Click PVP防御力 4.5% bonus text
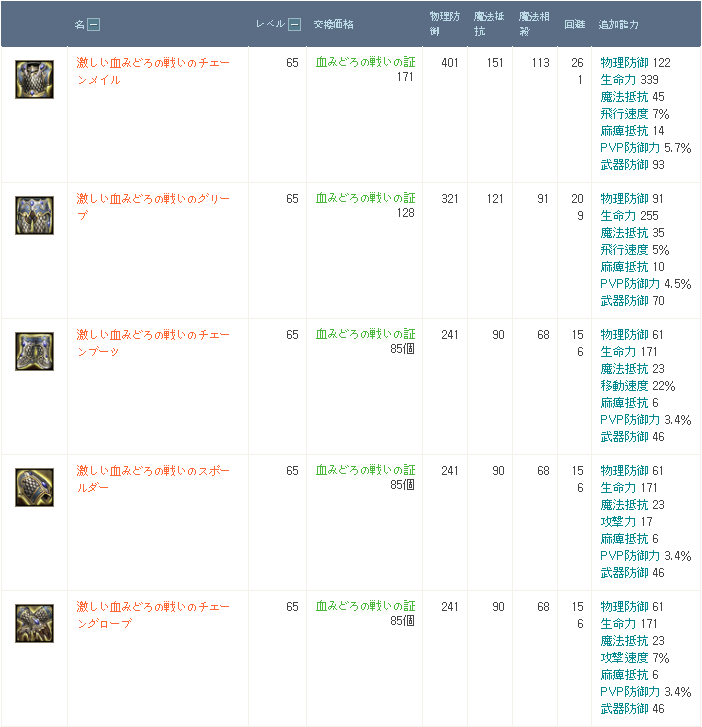Screen dimensions: 702x727 (645, 284)
